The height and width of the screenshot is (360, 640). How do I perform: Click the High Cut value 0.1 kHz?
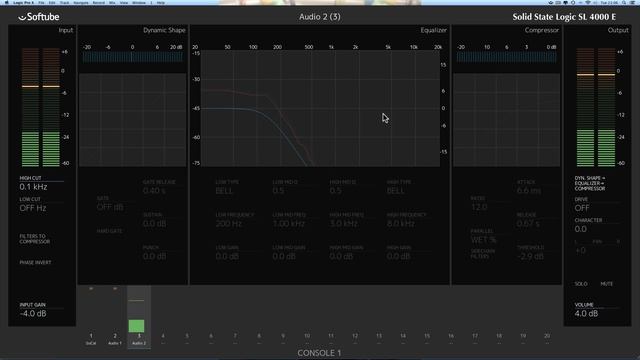pyautogui.click(x=33, y=187)
